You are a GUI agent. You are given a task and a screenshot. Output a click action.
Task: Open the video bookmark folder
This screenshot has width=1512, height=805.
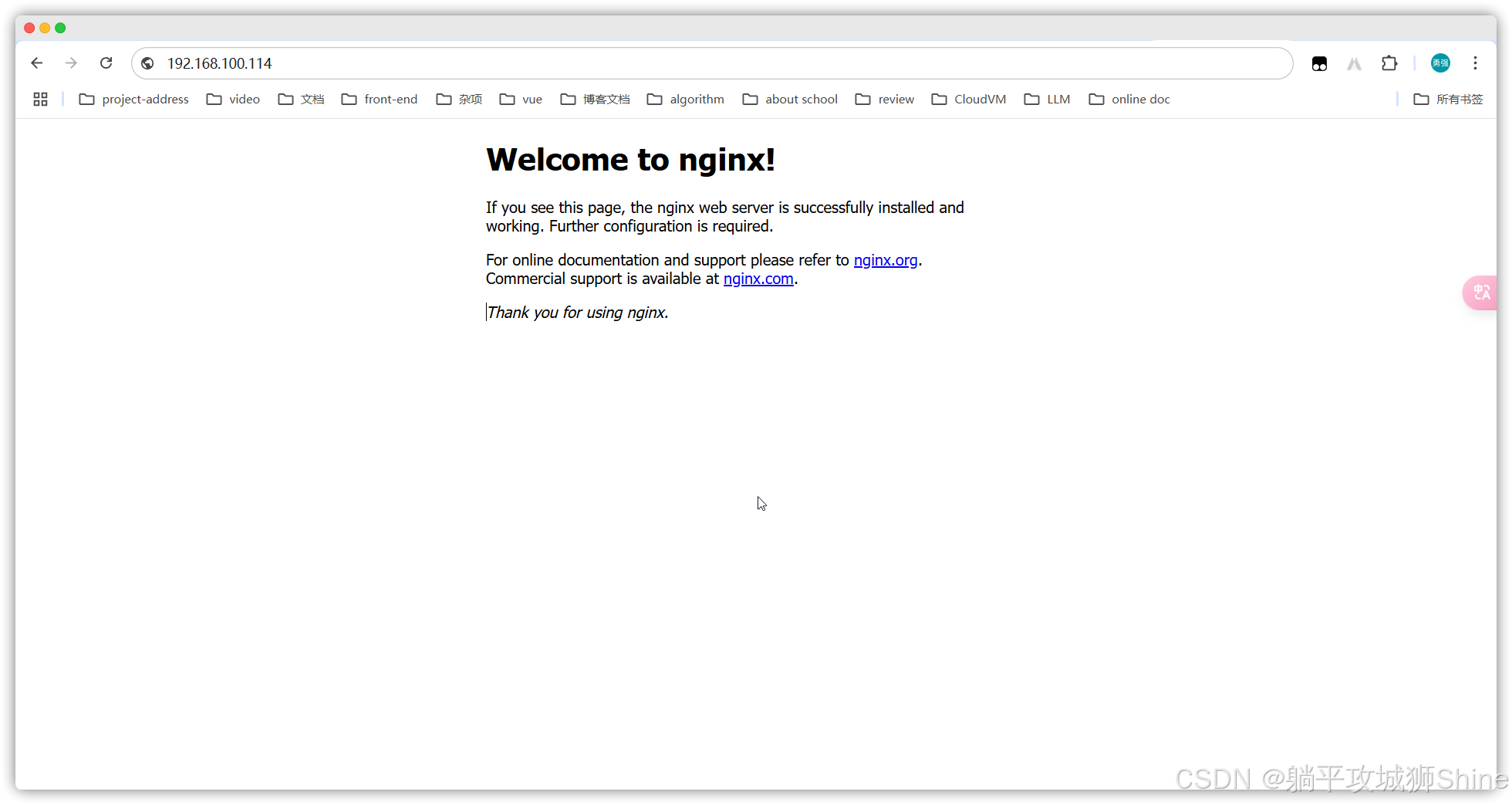pos(233,99)
